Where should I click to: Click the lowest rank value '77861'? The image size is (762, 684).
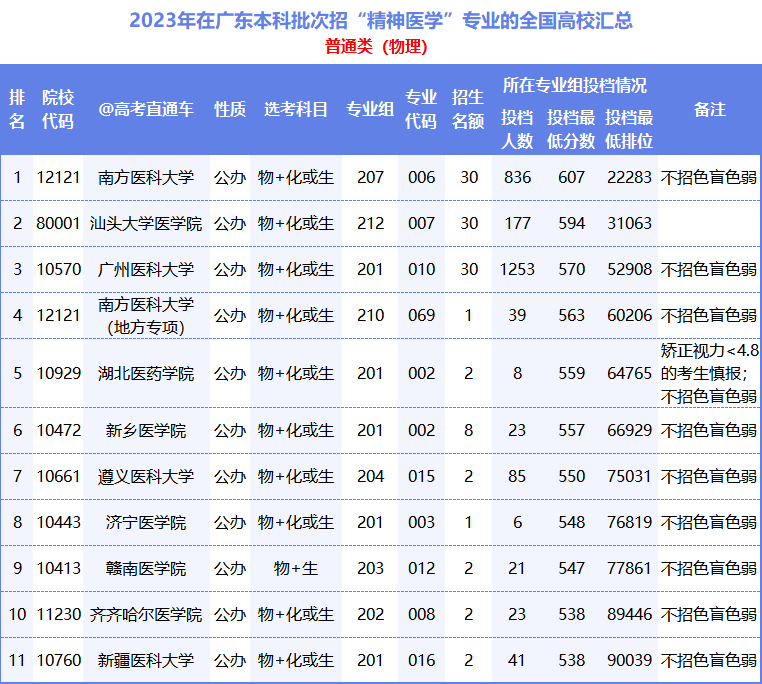629,568
